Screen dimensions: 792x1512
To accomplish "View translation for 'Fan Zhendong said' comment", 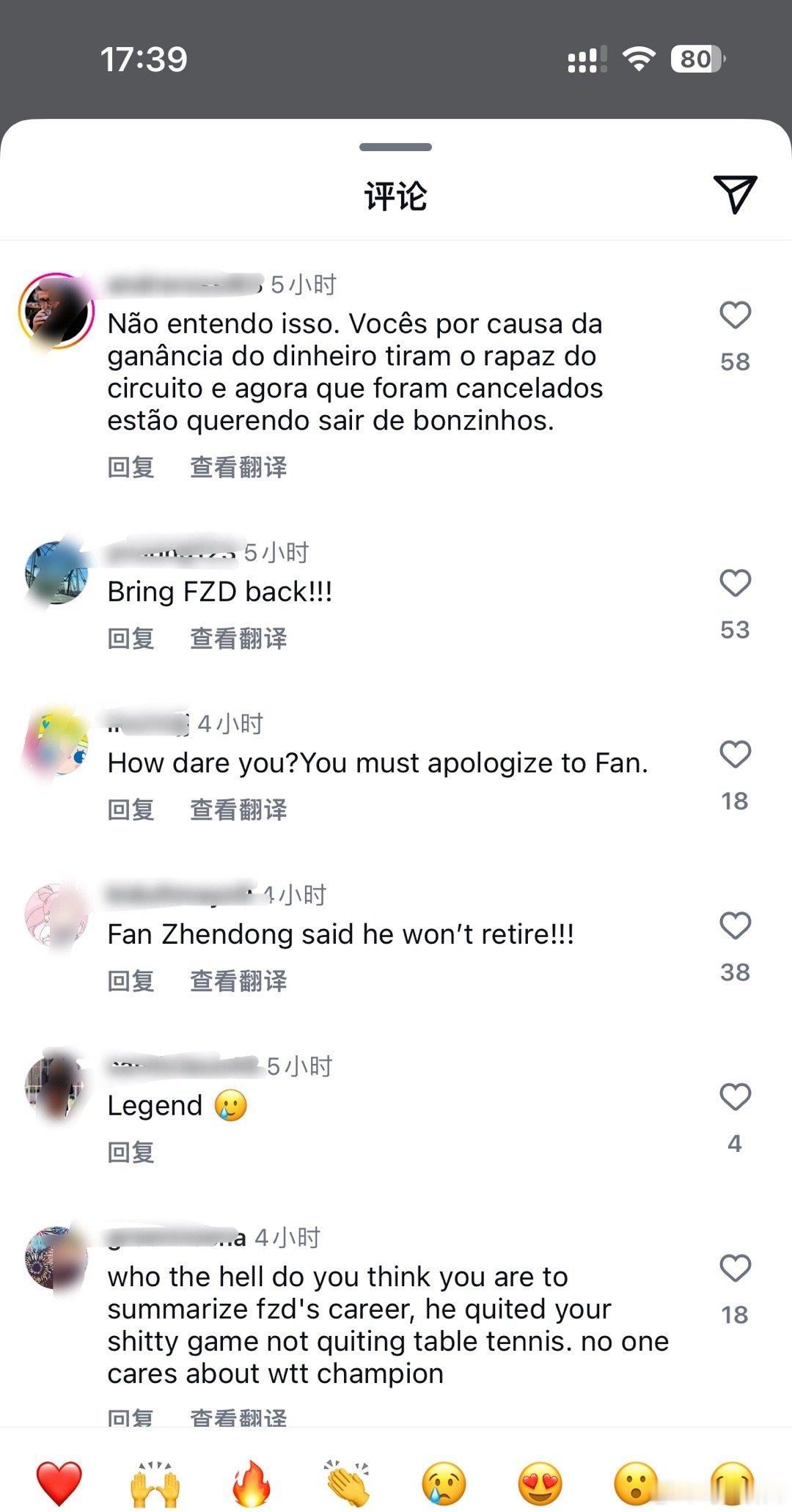I will pos(238,980).
